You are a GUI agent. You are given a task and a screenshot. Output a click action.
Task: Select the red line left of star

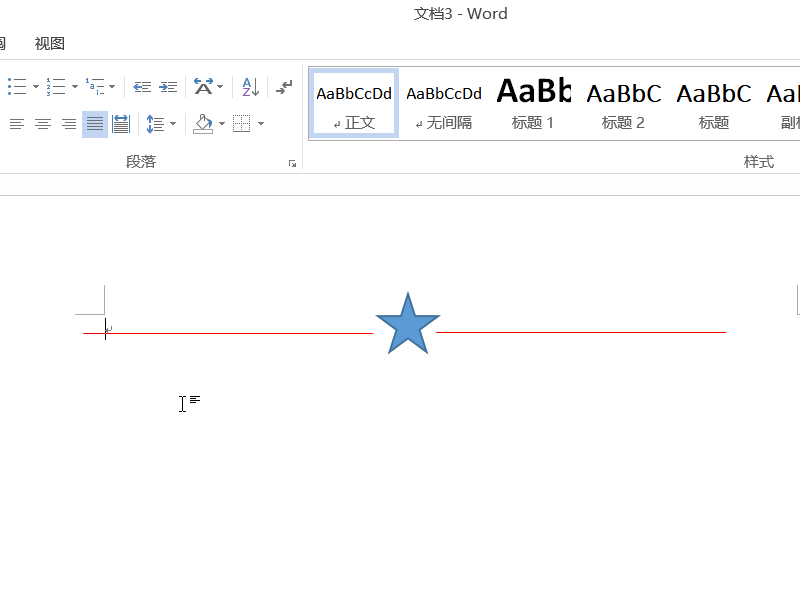click(228, 334)
